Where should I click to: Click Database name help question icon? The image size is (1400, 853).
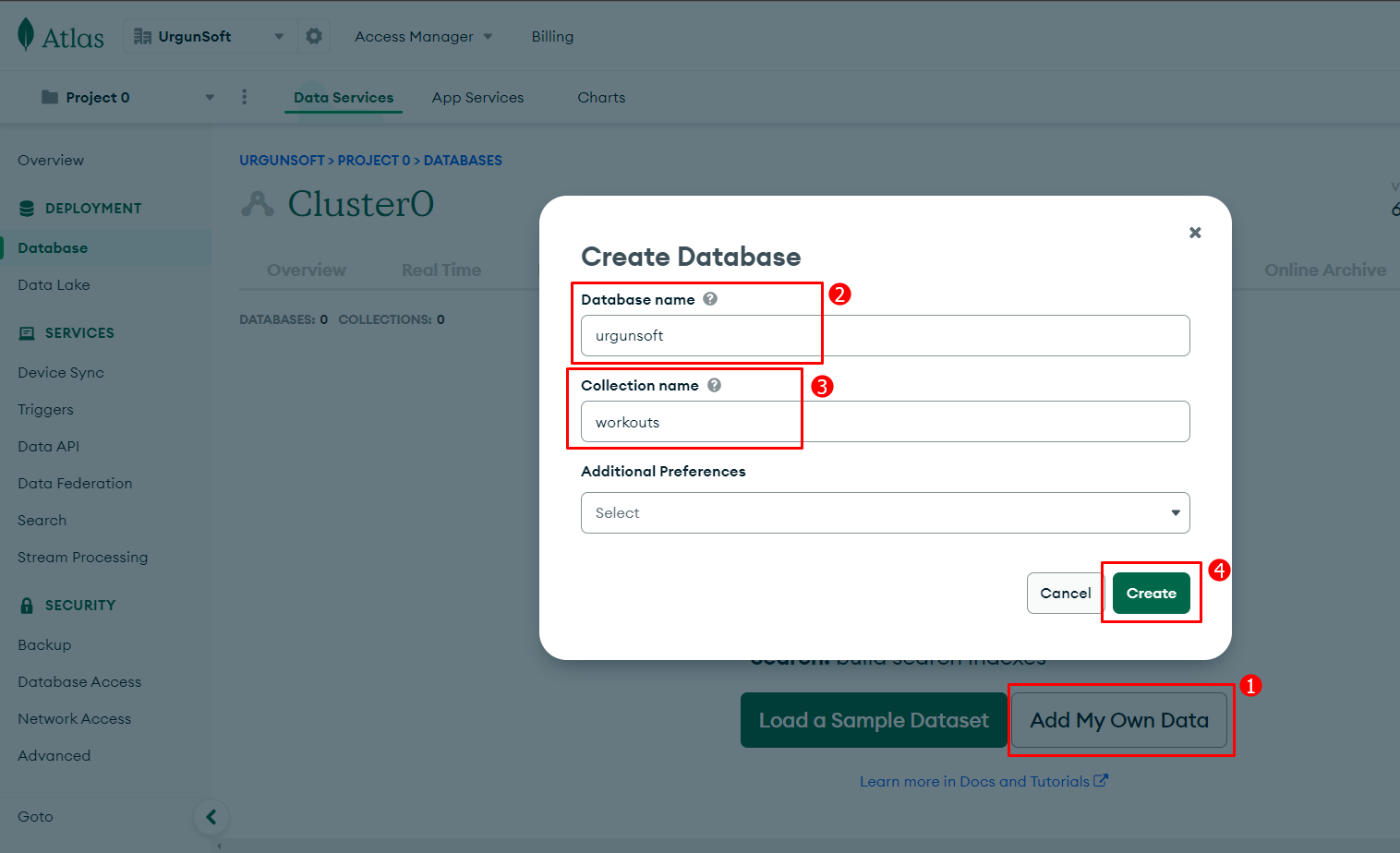710,299
